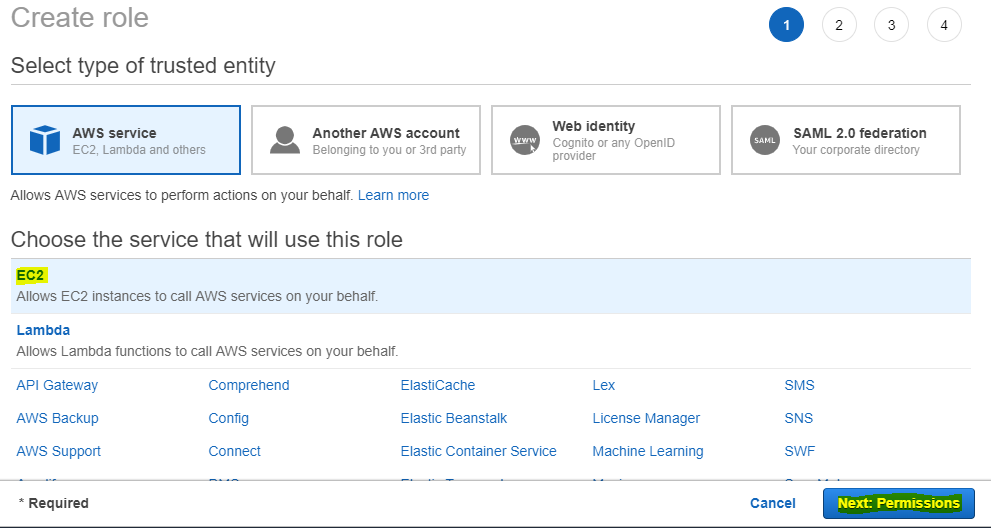Screen dimensions: 991x528
Task: Choose the SNS service
Action: point(799,418)
